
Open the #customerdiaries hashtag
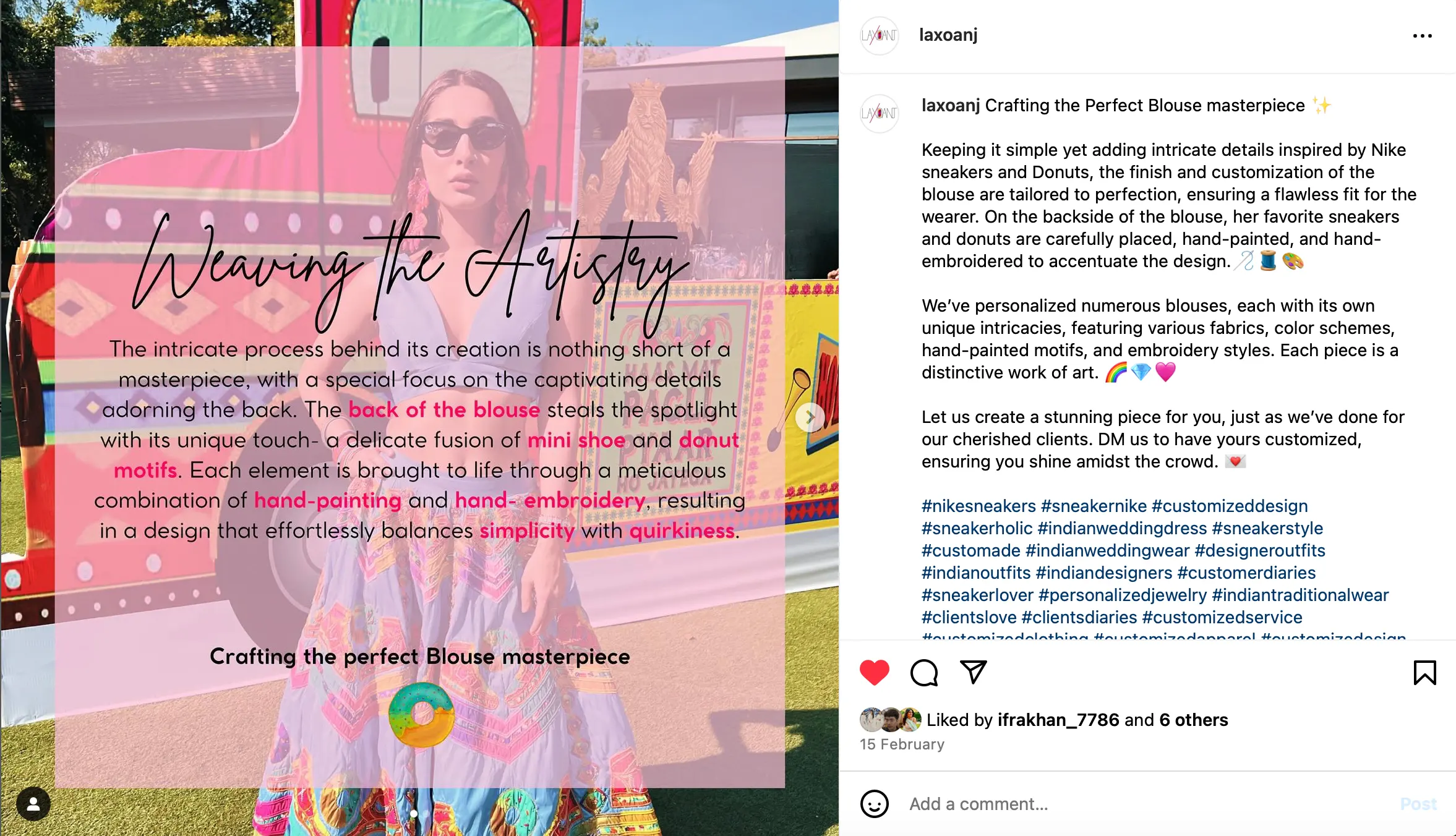[1246, 573]
